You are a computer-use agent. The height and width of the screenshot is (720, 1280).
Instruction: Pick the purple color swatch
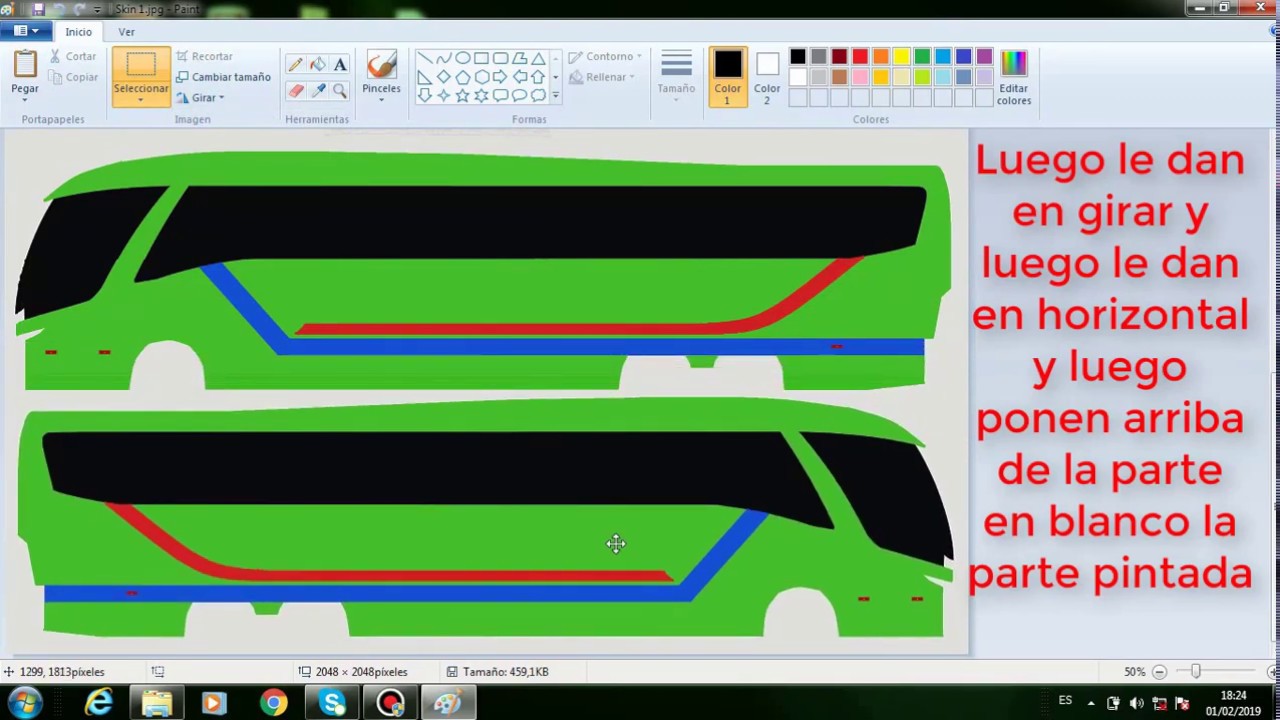[x=984, y=57]
